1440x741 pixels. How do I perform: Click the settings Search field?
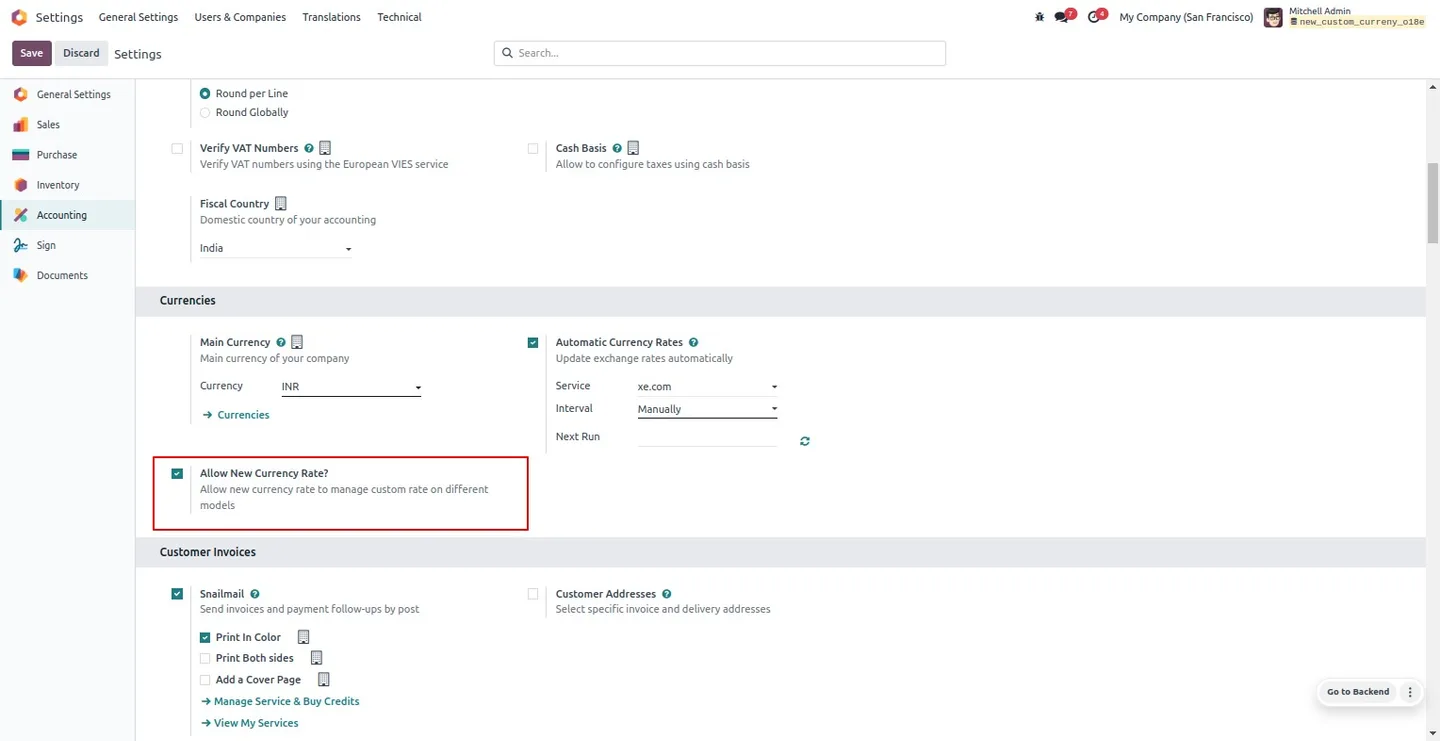[720, 53]
